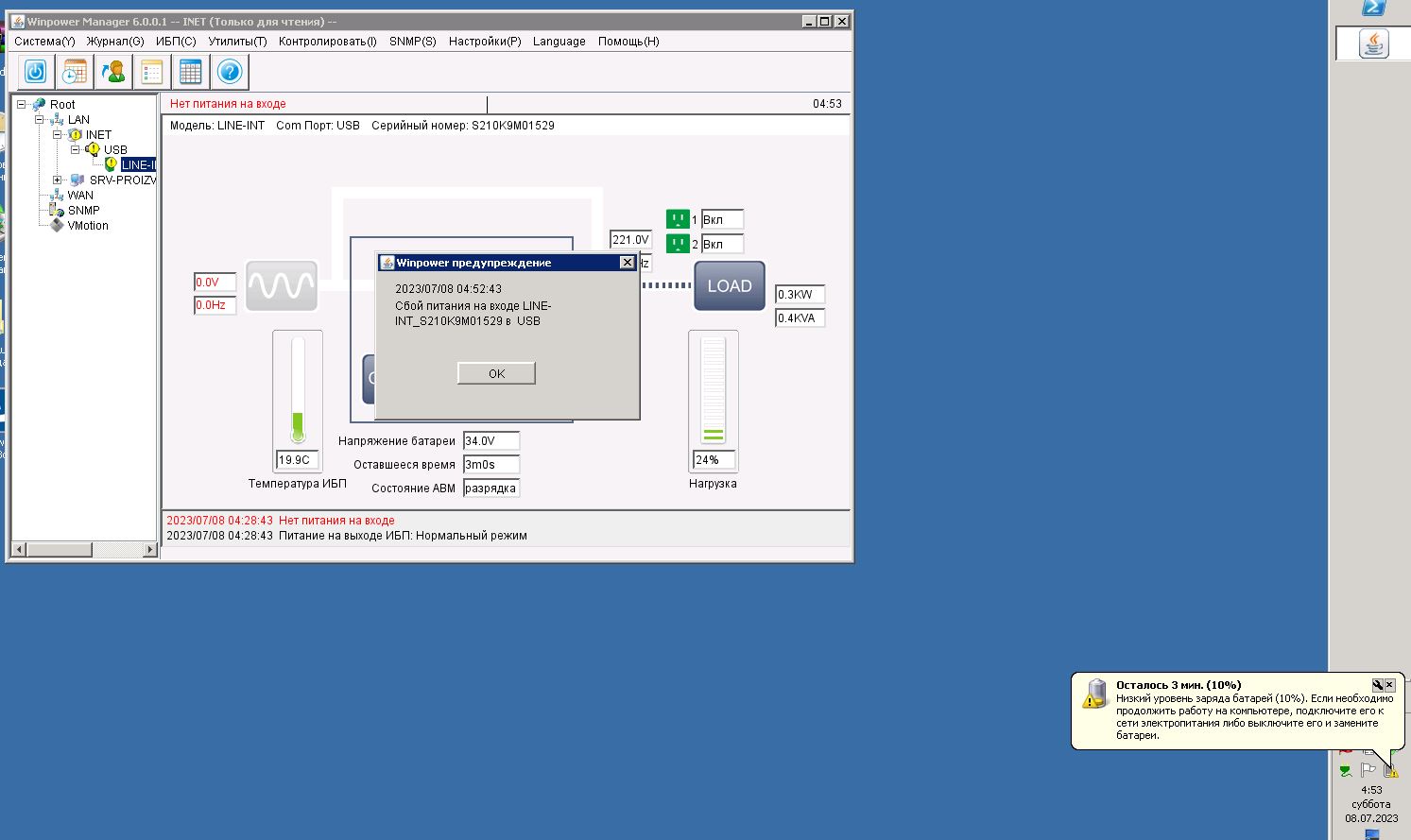Collapse the Root tree node
Image resolution: width=1411 pixels, height=840 pixels.
point(22,105)
